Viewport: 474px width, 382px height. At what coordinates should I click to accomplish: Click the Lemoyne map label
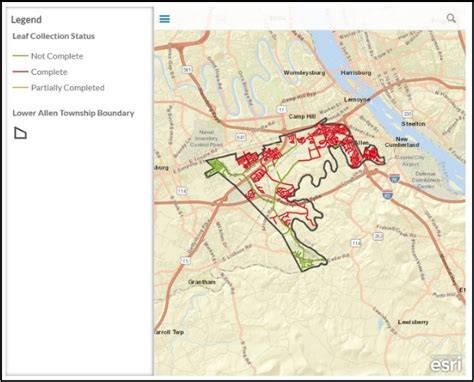point(357,100)
